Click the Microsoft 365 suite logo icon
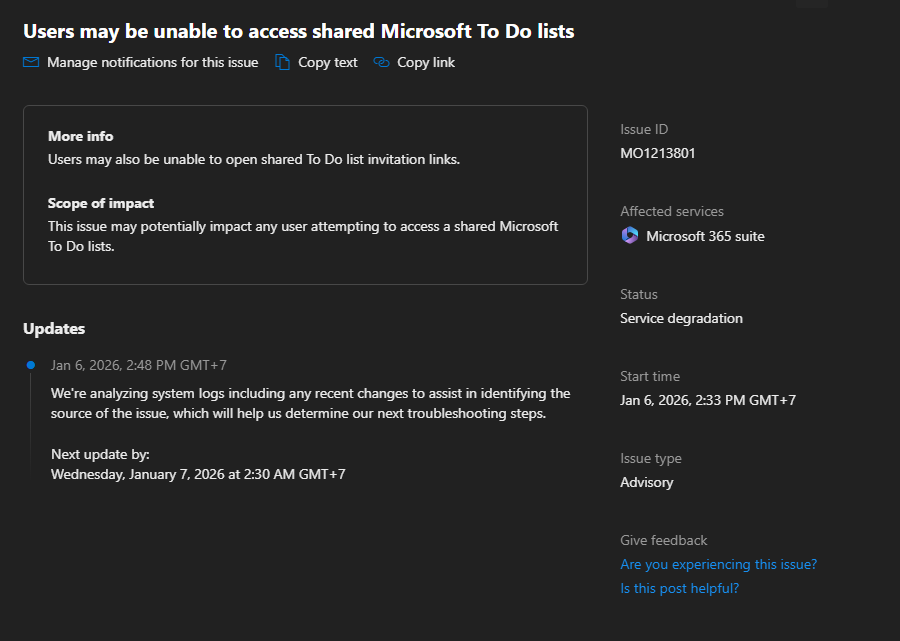Screen dimensions: 900x641 [629, 236]
